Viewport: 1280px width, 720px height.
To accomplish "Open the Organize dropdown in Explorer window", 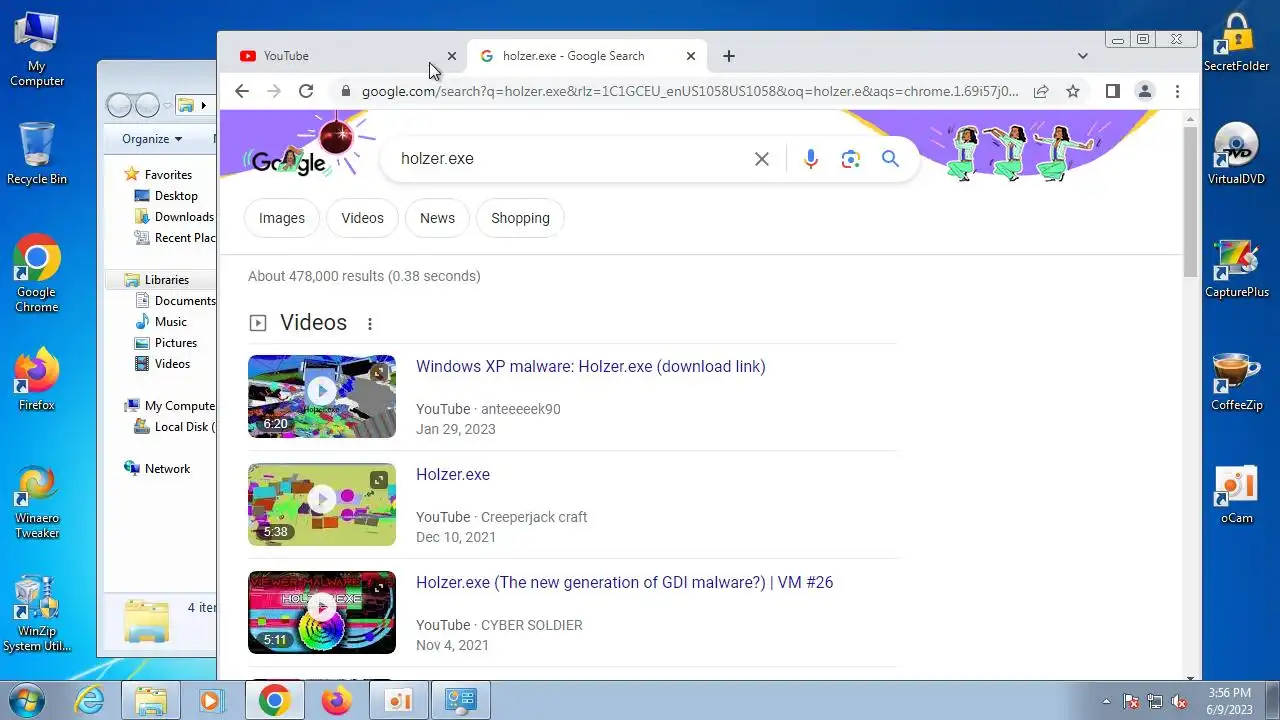I will coord(152,139).
